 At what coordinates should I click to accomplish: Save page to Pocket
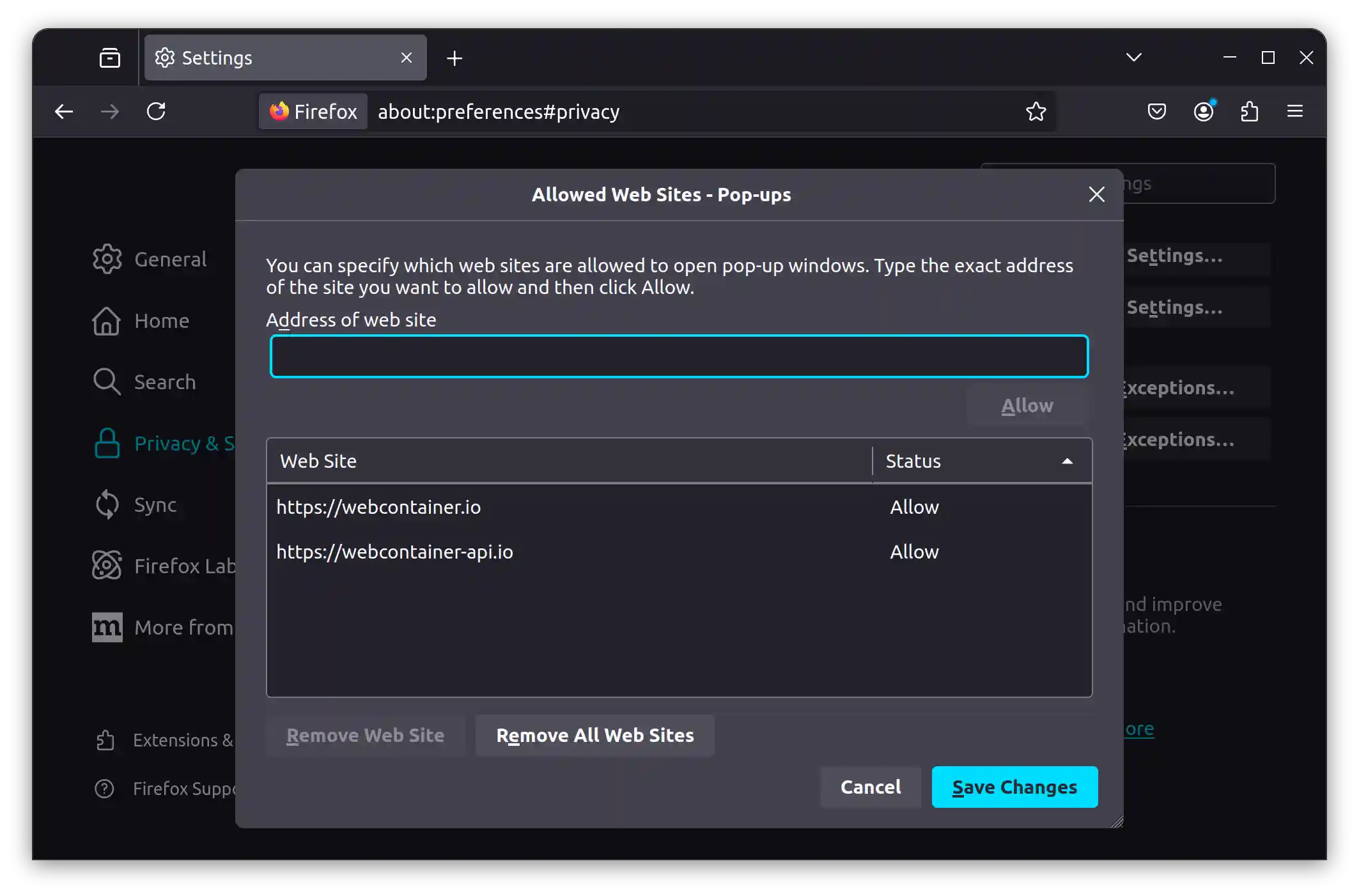click(1156, 111)
